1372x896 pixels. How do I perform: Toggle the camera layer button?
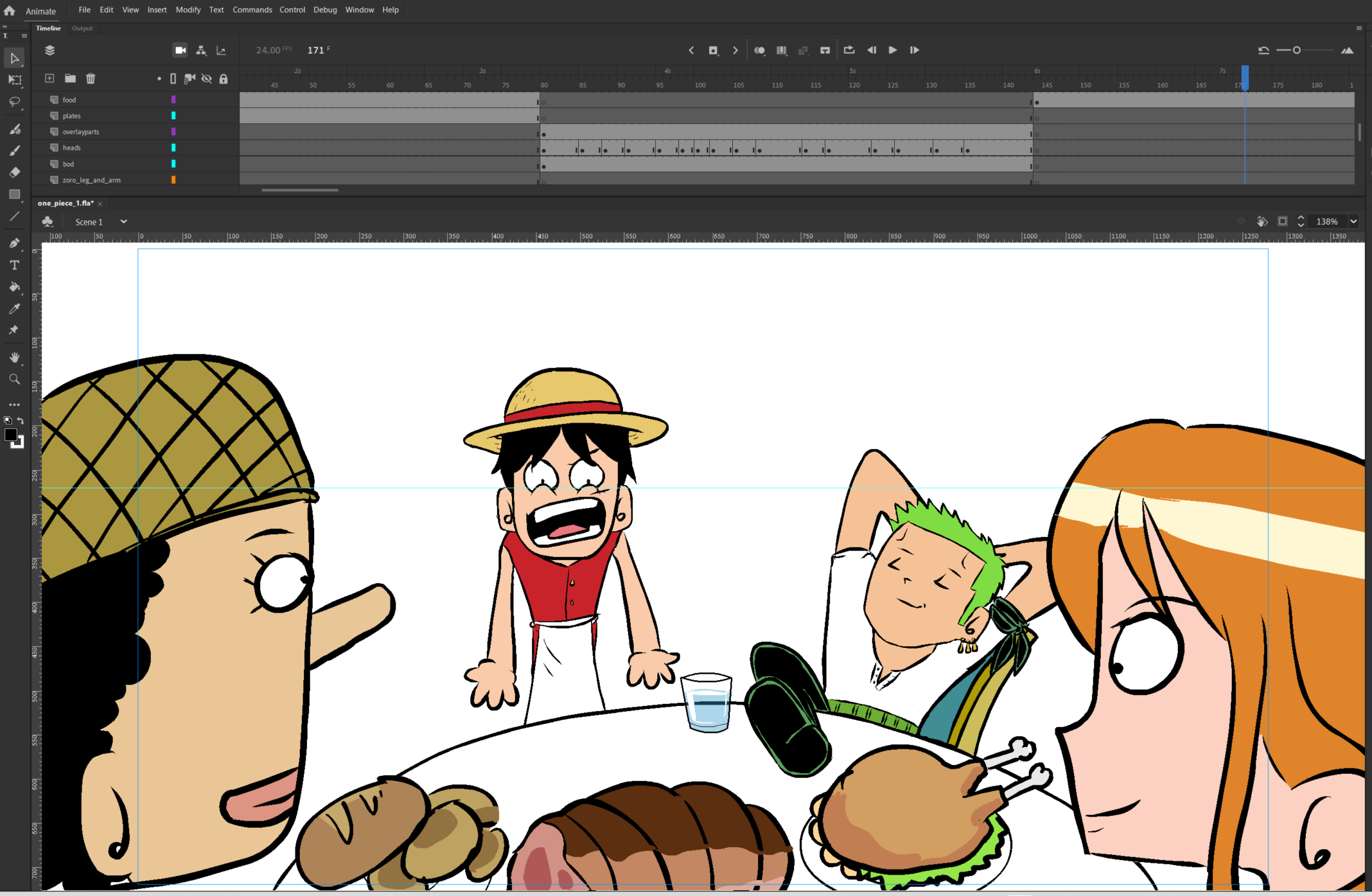tap(180, 50)
